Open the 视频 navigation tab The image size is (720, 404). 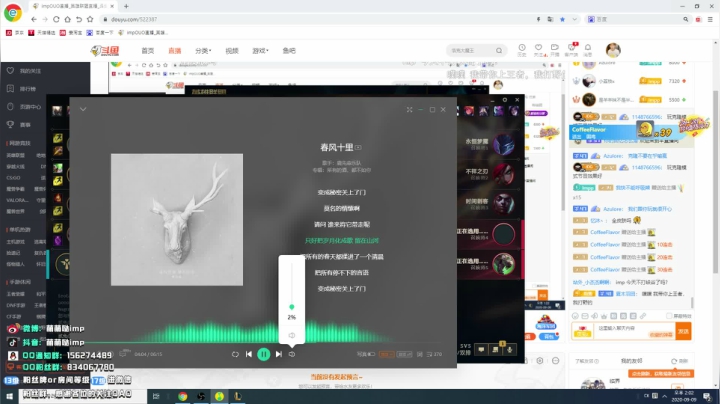232,50
